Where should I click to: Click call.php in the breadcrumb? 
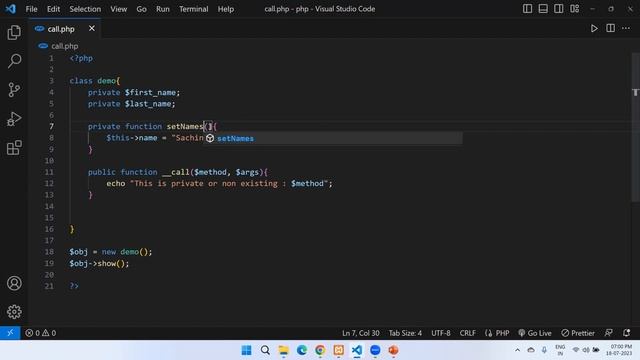(x=64, y=46)
